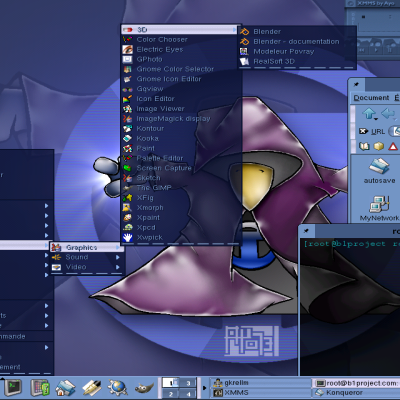Screen dimensions: 400x400
Task: Click the open book icon in Konqueror
Action: [364, 146]
